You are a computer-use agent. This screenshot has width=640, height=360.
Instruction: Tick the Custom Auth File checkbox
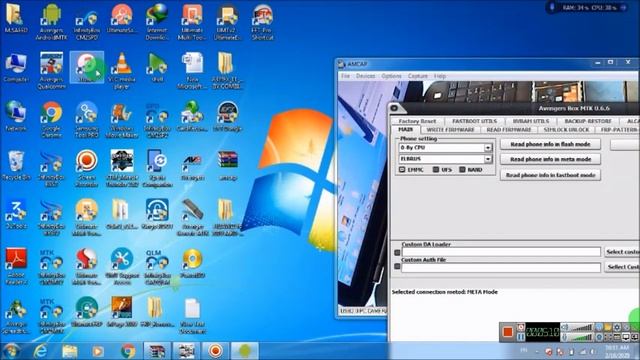[397, 267]
